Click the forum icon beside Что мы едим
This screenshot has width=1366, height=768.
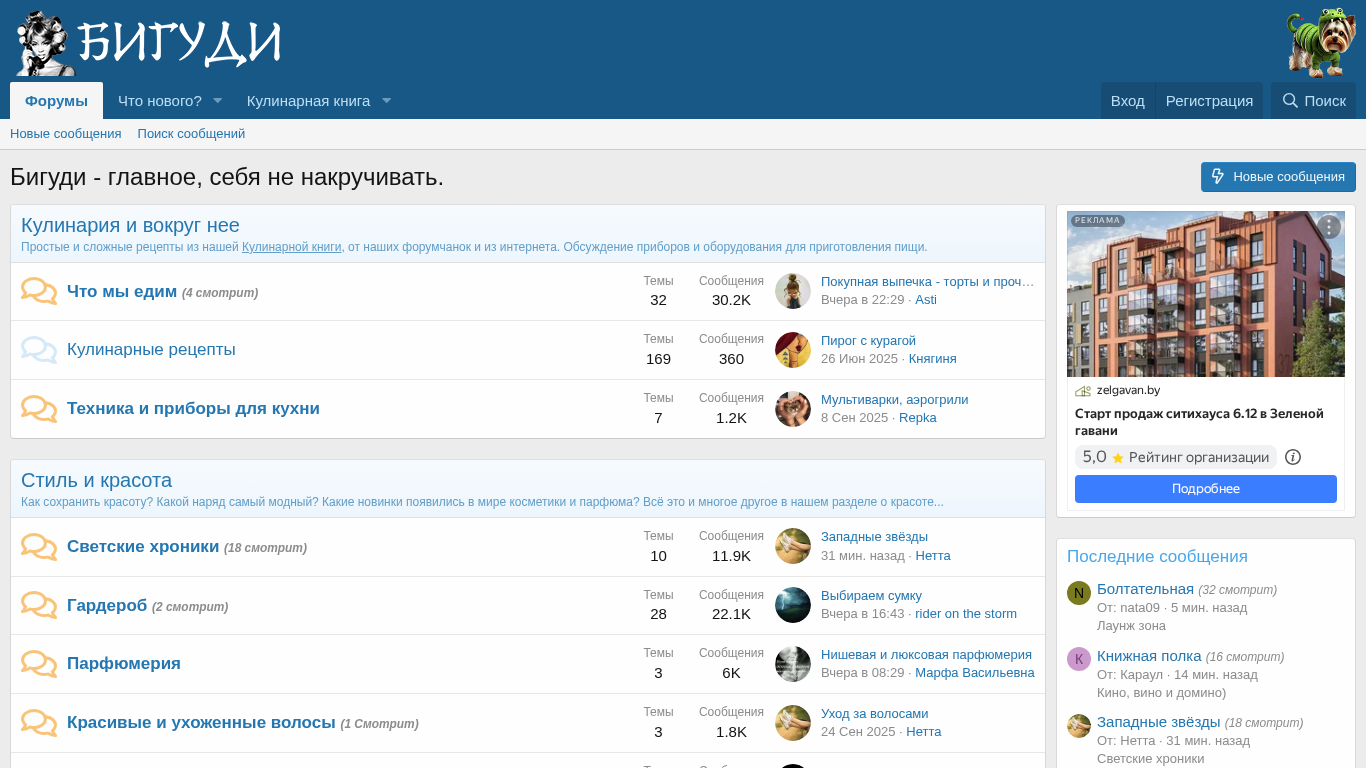click(x=39, y=292)
